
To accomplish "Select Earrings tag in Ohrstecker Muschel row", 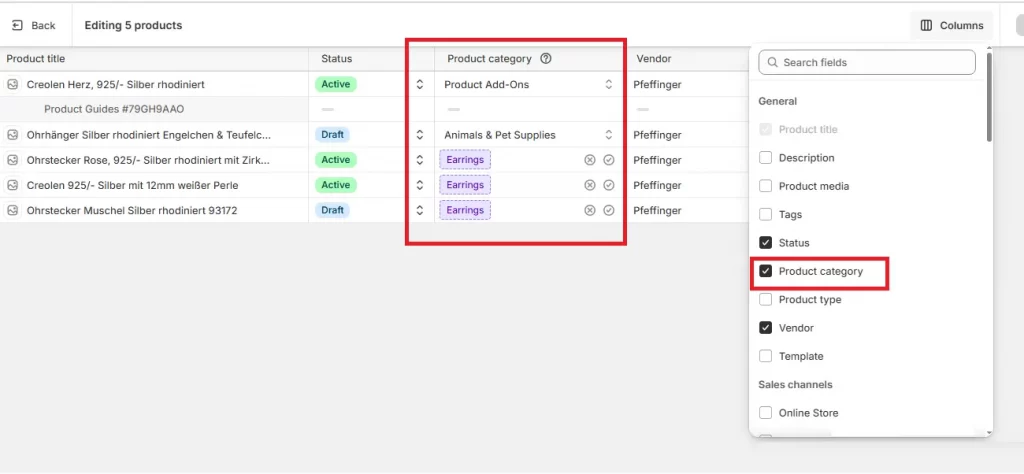I will [x=465, y=210].
